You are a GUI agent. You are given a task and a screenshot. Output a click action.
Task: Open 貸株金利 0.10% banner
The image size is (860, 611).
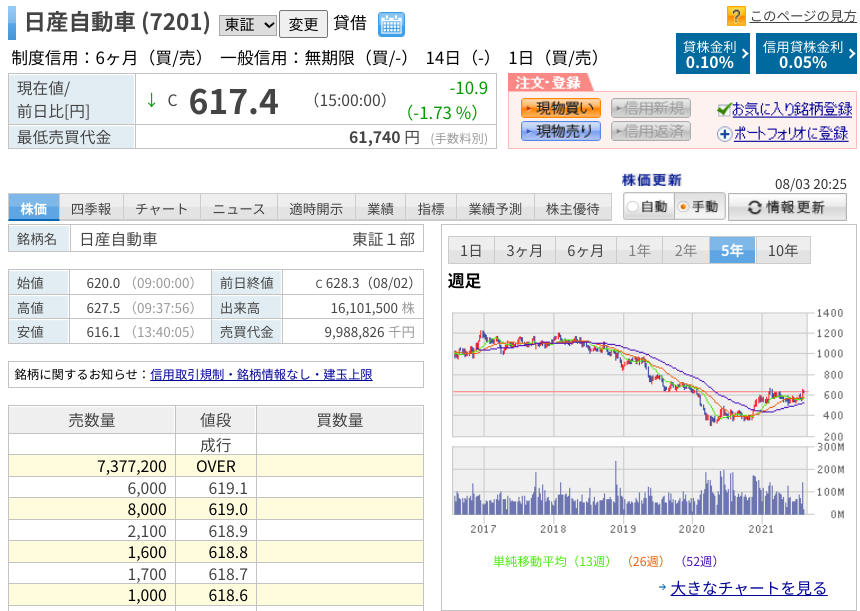[x=712, y=54]
